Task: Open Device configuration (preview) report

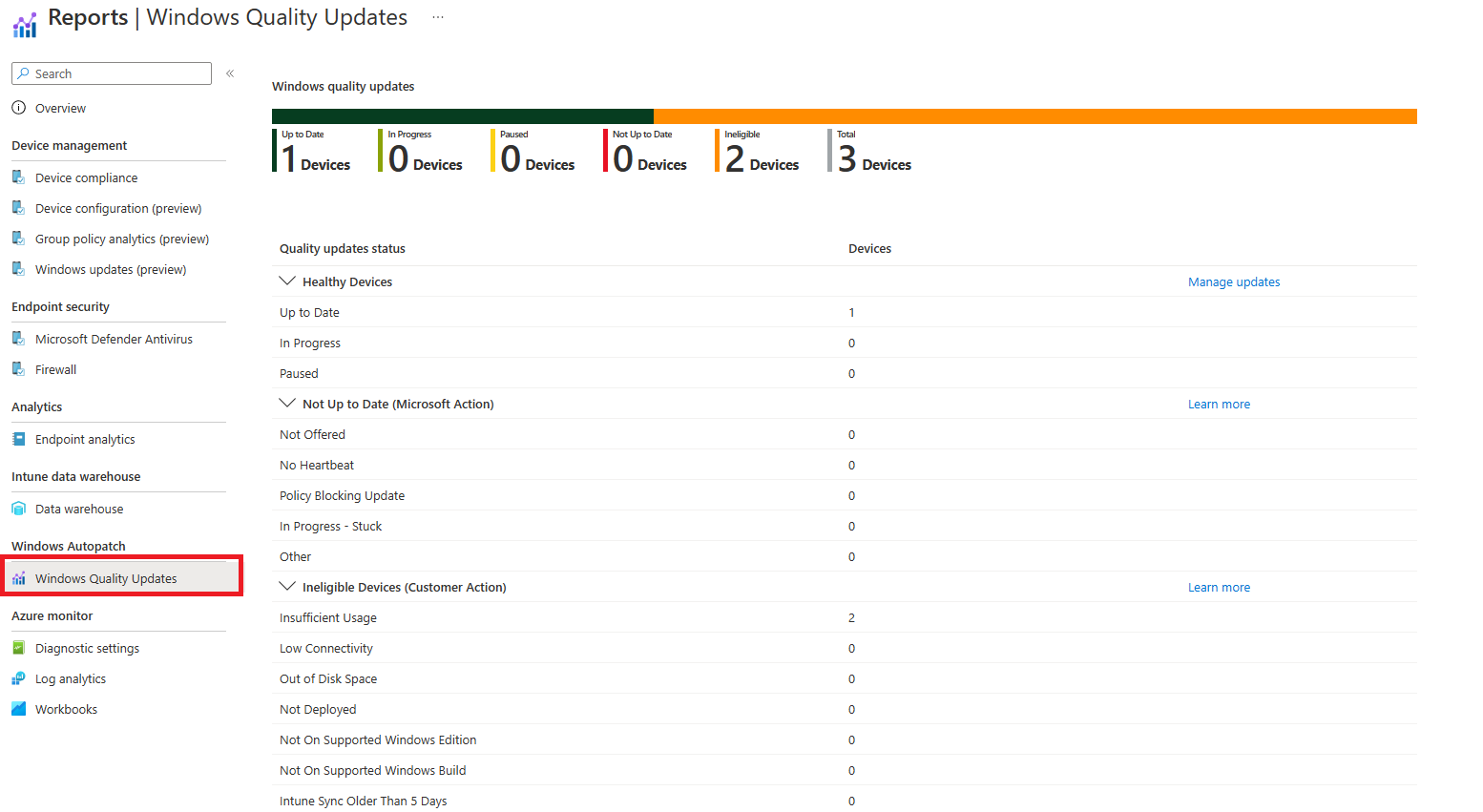Action: [x=118, y=208]
